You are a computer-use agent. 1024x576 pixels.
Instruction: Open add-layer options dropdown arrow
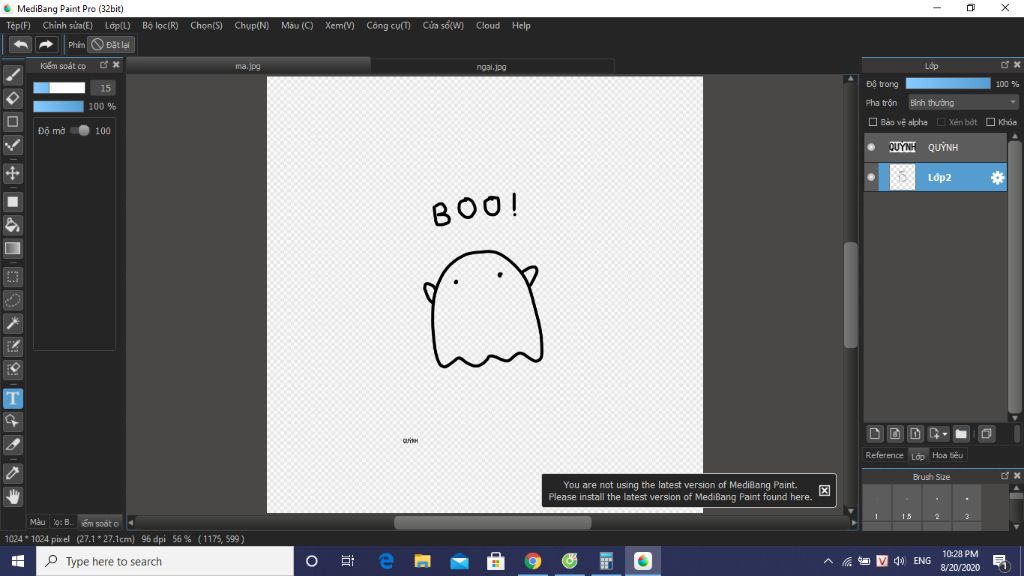[x=945, y=434]
